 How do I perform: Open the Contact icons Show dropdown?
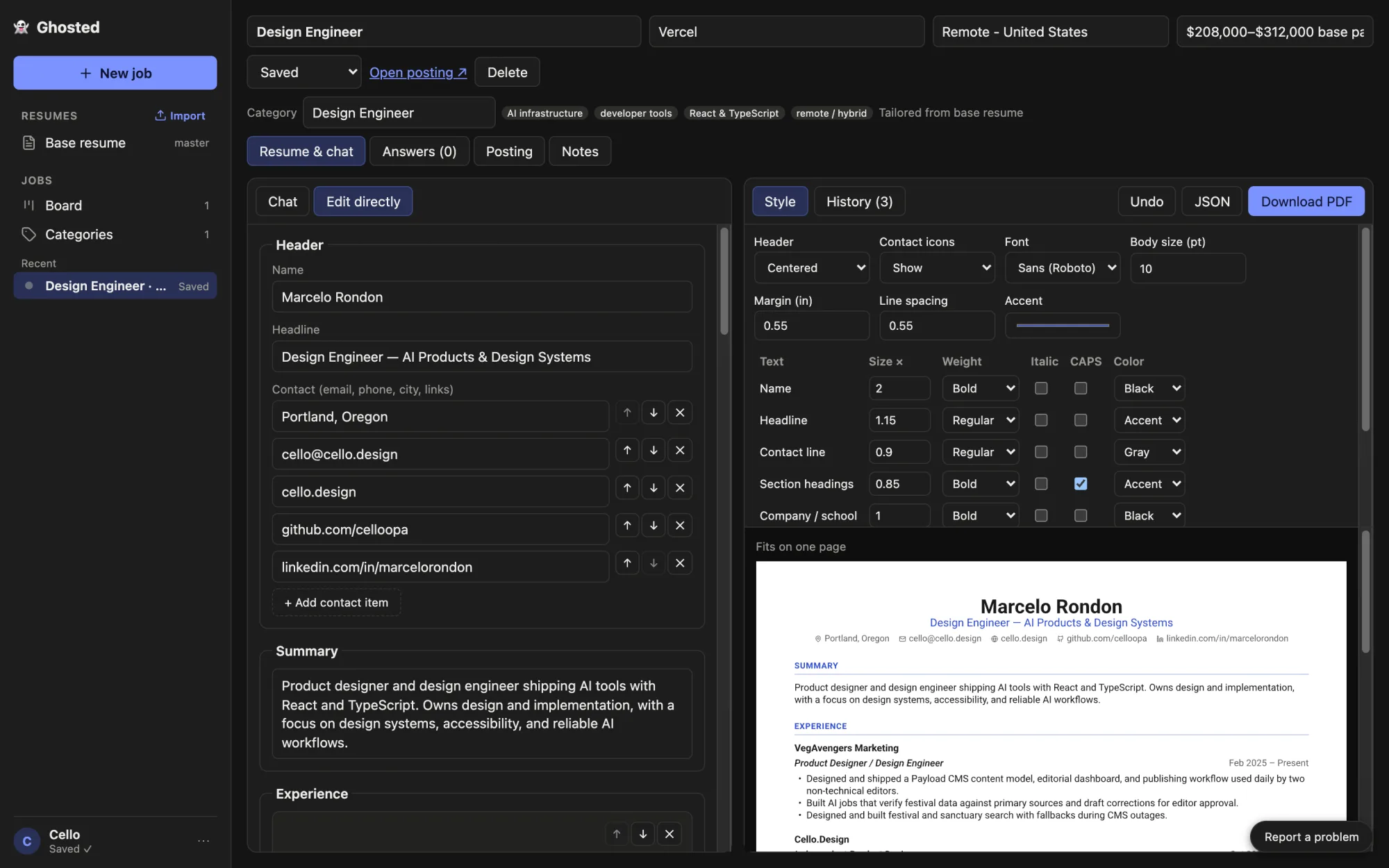pos(937,268)
